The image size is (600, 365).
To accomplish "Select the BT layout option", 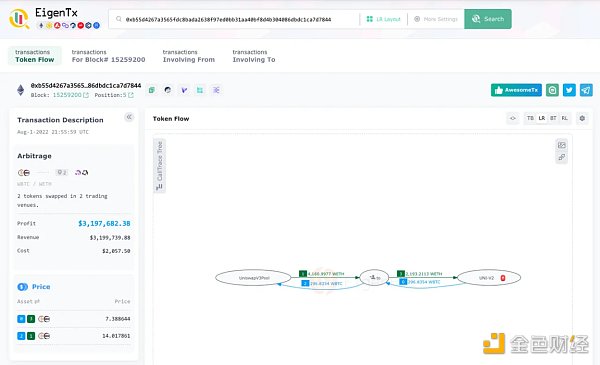I will 553,118.
